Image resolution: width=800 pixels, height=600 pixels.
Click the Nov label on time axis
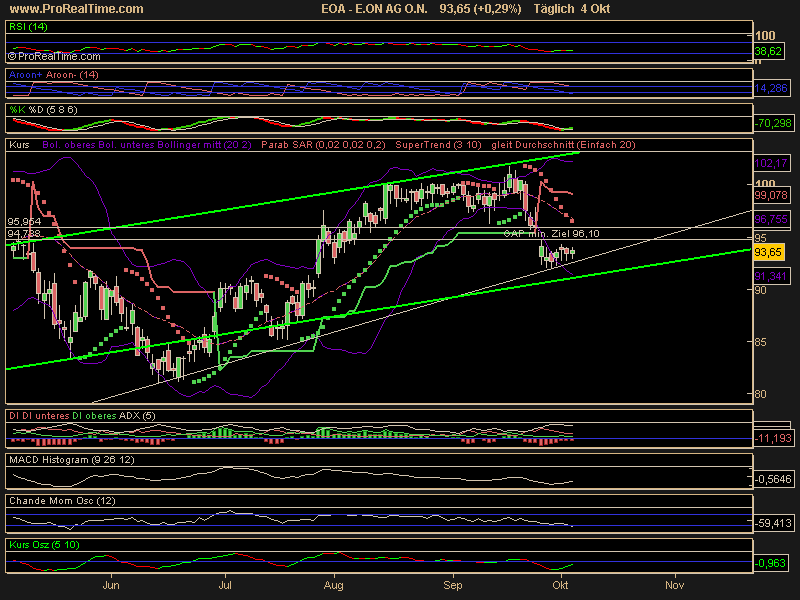click(674, 585)
